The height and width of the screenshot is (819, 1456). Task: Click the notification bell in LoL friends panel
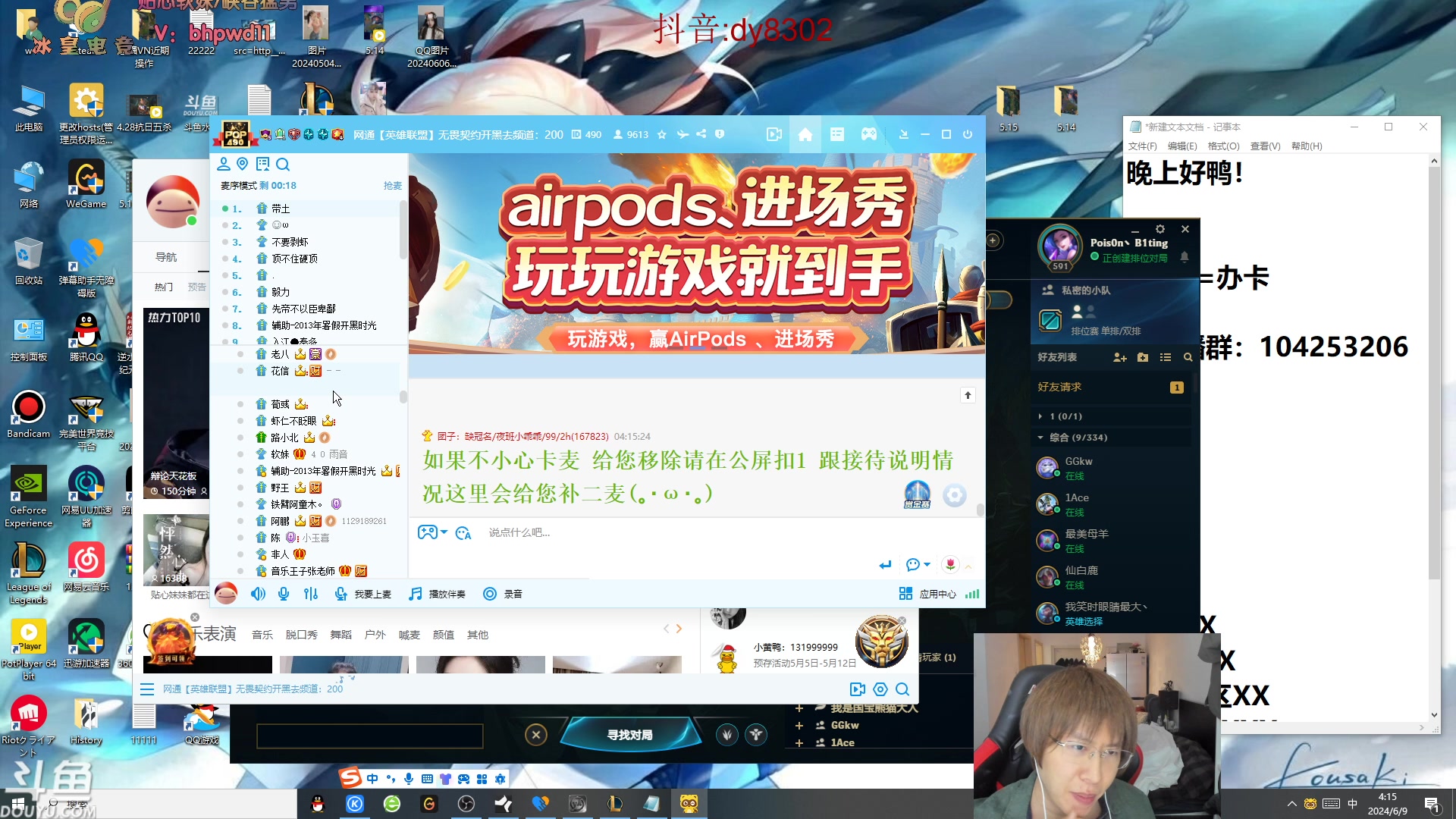coord(1184,257)
